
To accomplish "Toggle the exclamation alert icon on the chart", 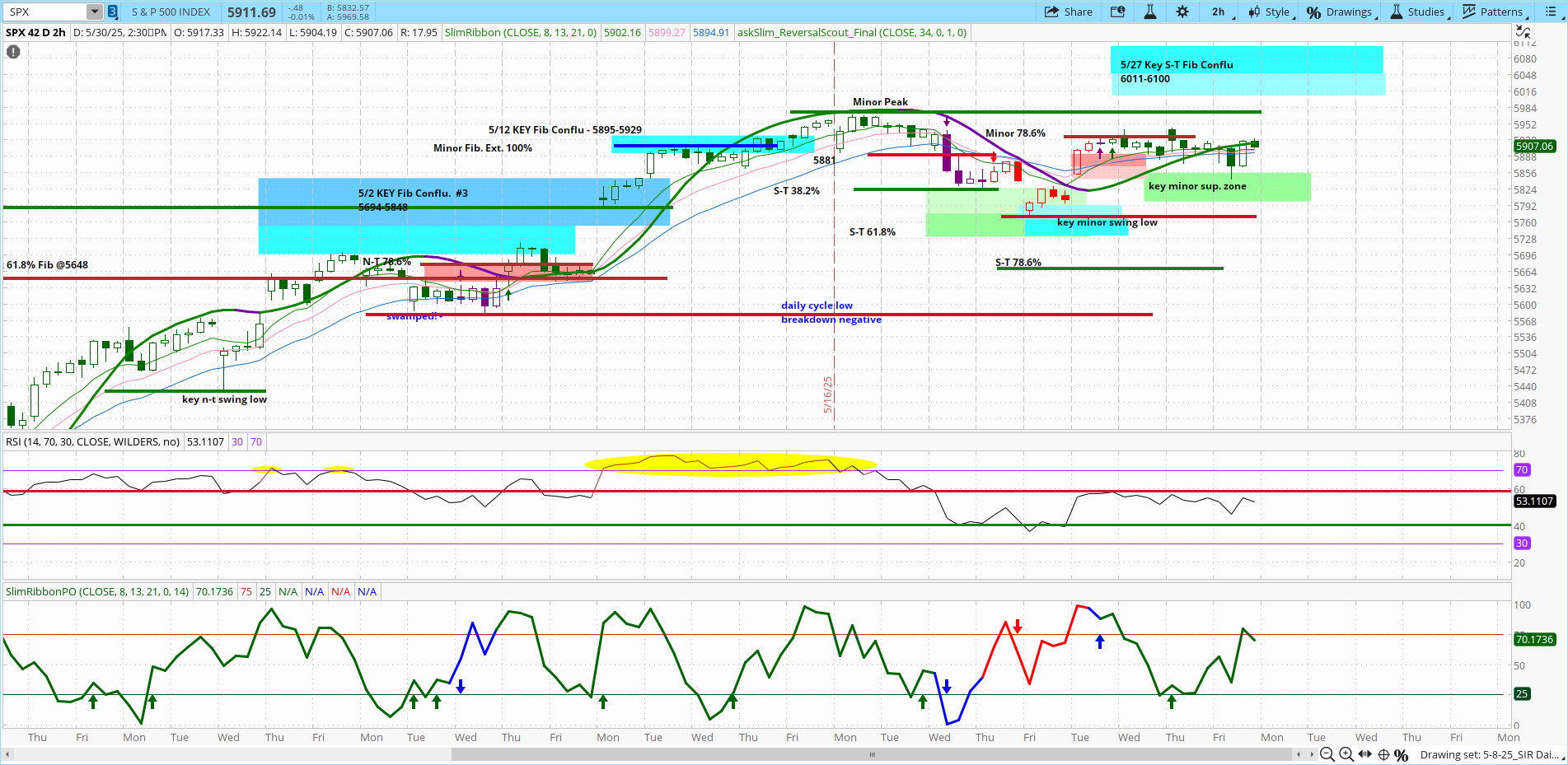I will (x=12, y=52).
